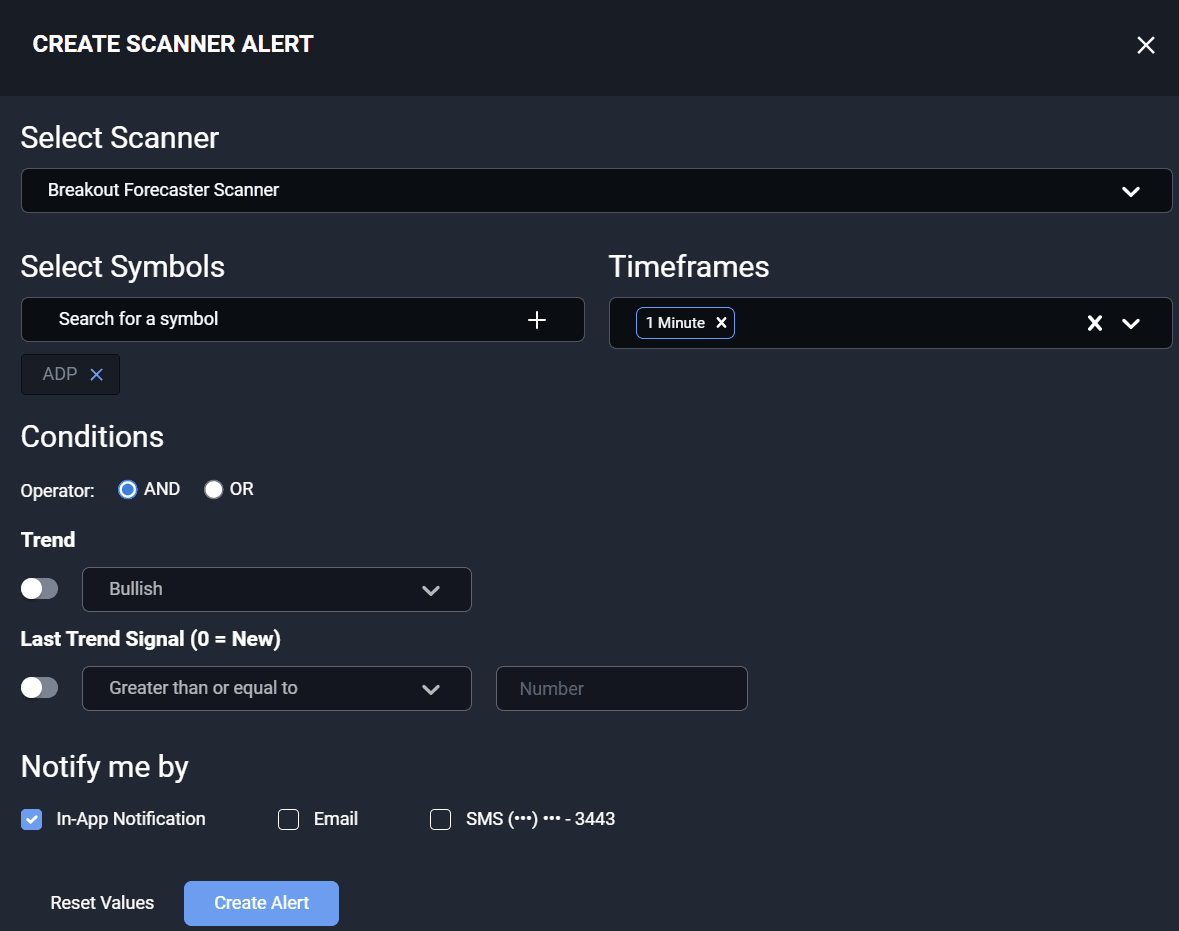
Task: Remove the ADP symbol tag
Action: click(97, 375)
